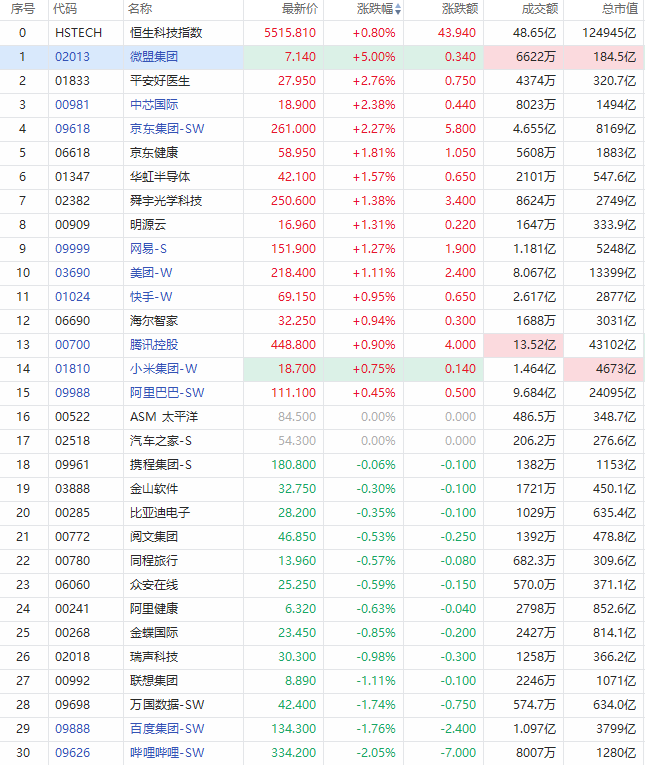The height and width of the screenshot is (765, 645).
Task: Sort by 涨跌幅 sort arrow icon
Action: click(398, 9)
